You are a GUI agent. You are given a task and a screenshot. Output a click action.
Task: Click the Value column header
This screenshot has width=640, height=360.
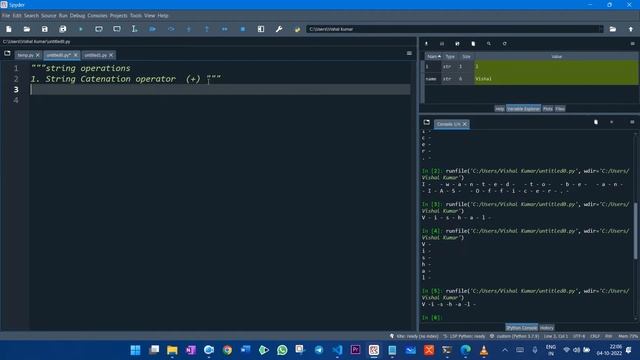click(556, 57)
